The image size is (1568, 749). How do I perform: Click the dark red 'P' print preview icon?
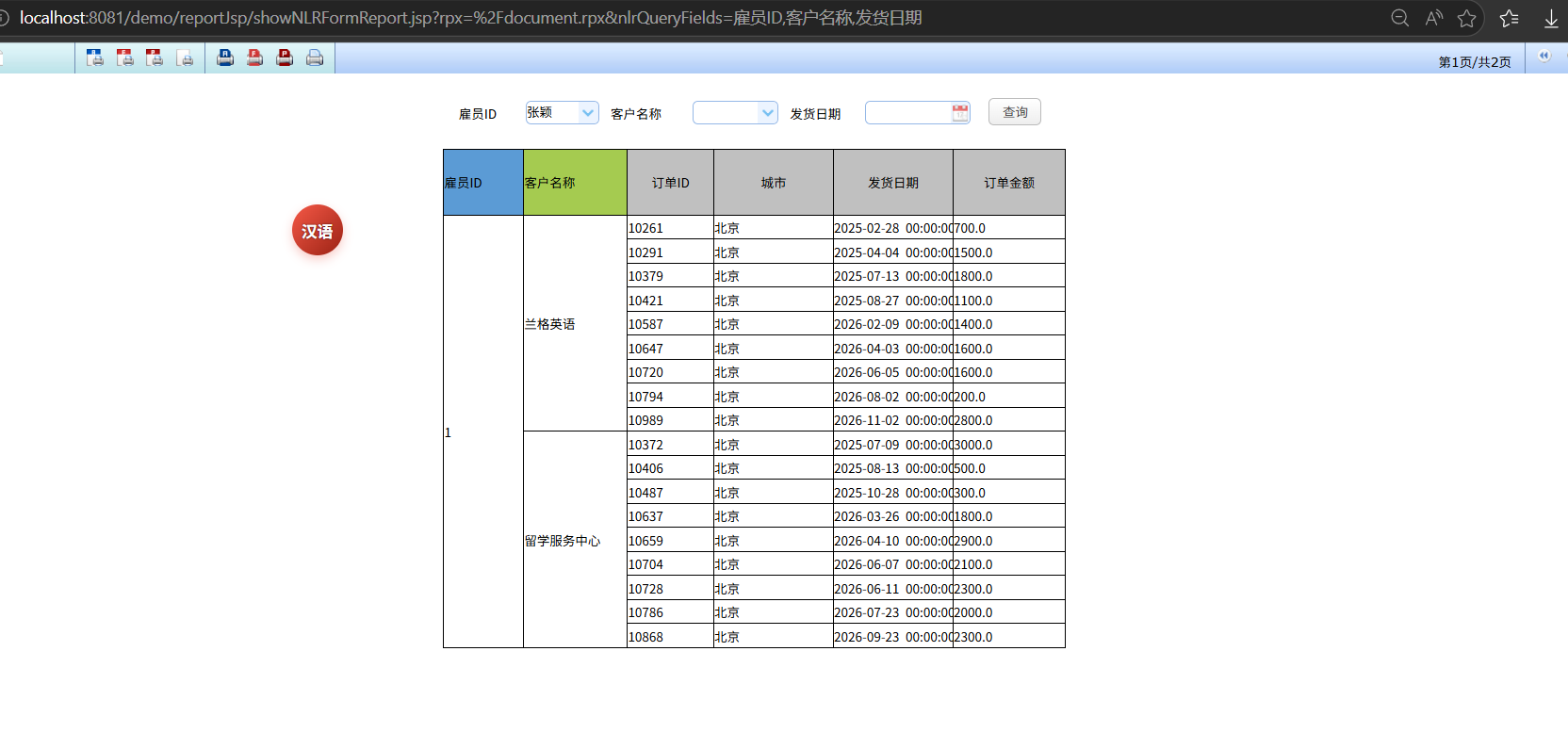tap(155, 57)
